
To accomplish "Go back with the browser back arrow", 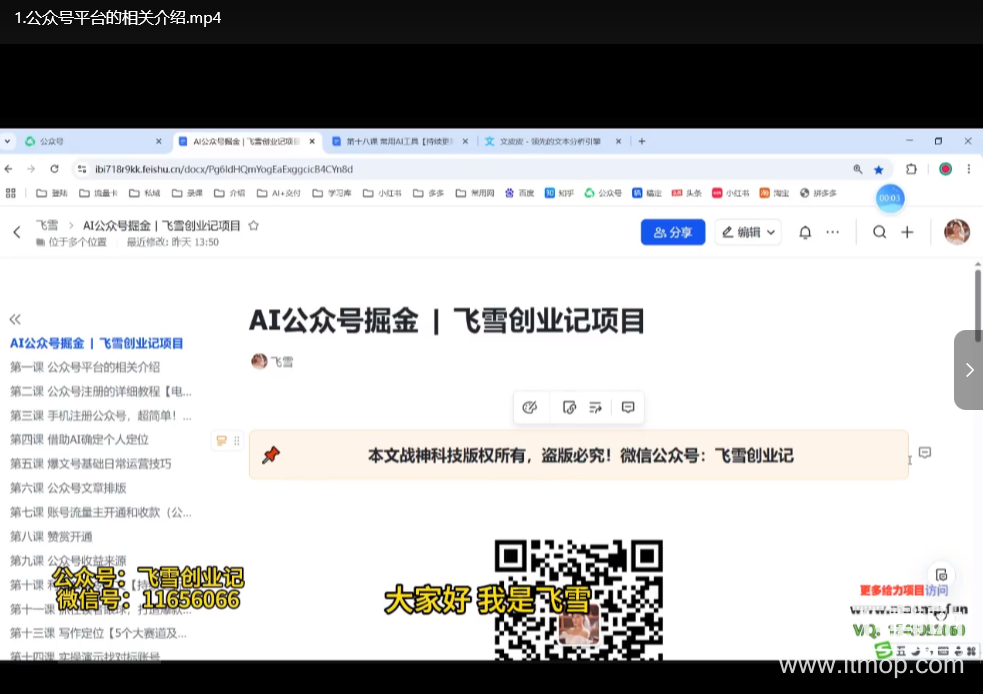I will [x=9, y=169].
